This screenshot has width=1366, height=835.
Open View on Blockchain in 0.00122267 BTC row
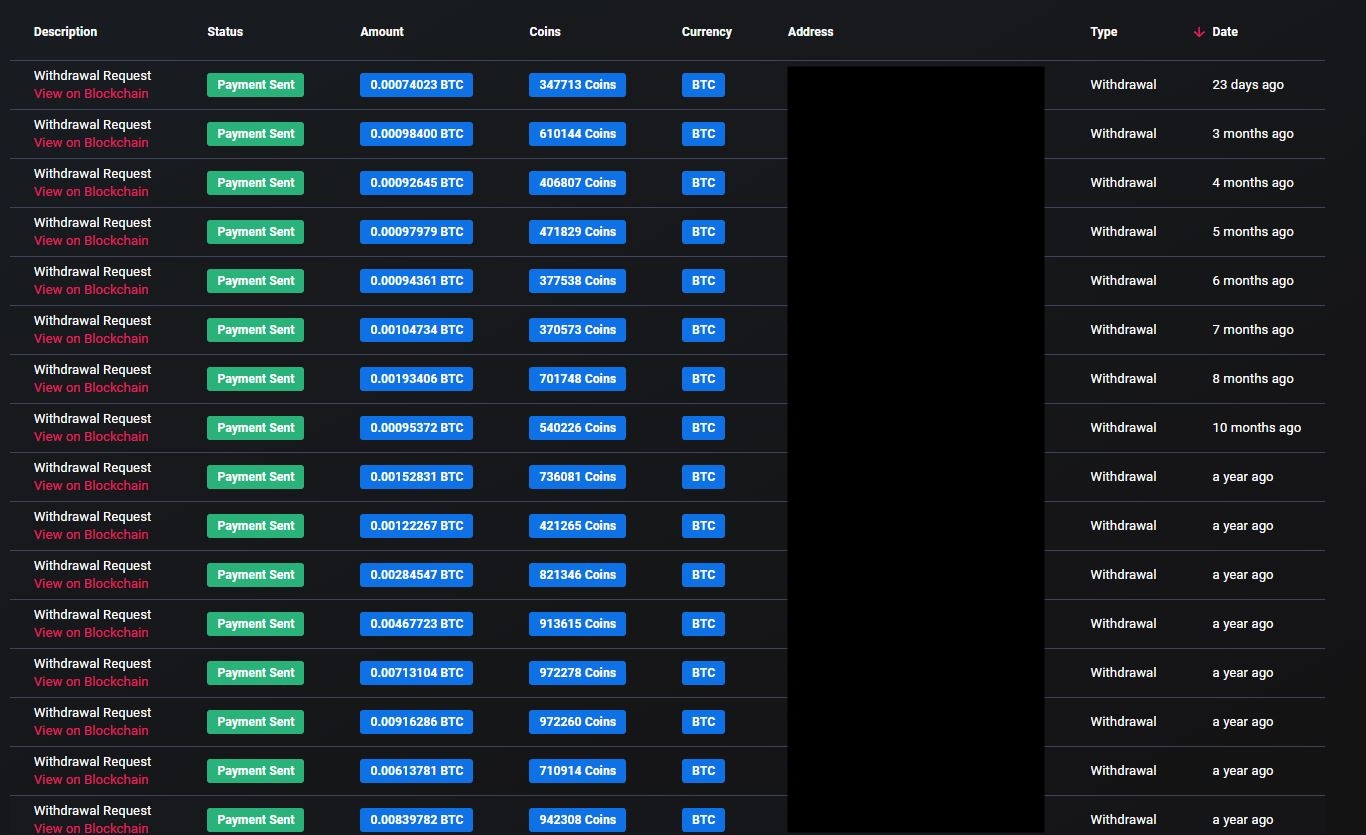tap(91, 535)
